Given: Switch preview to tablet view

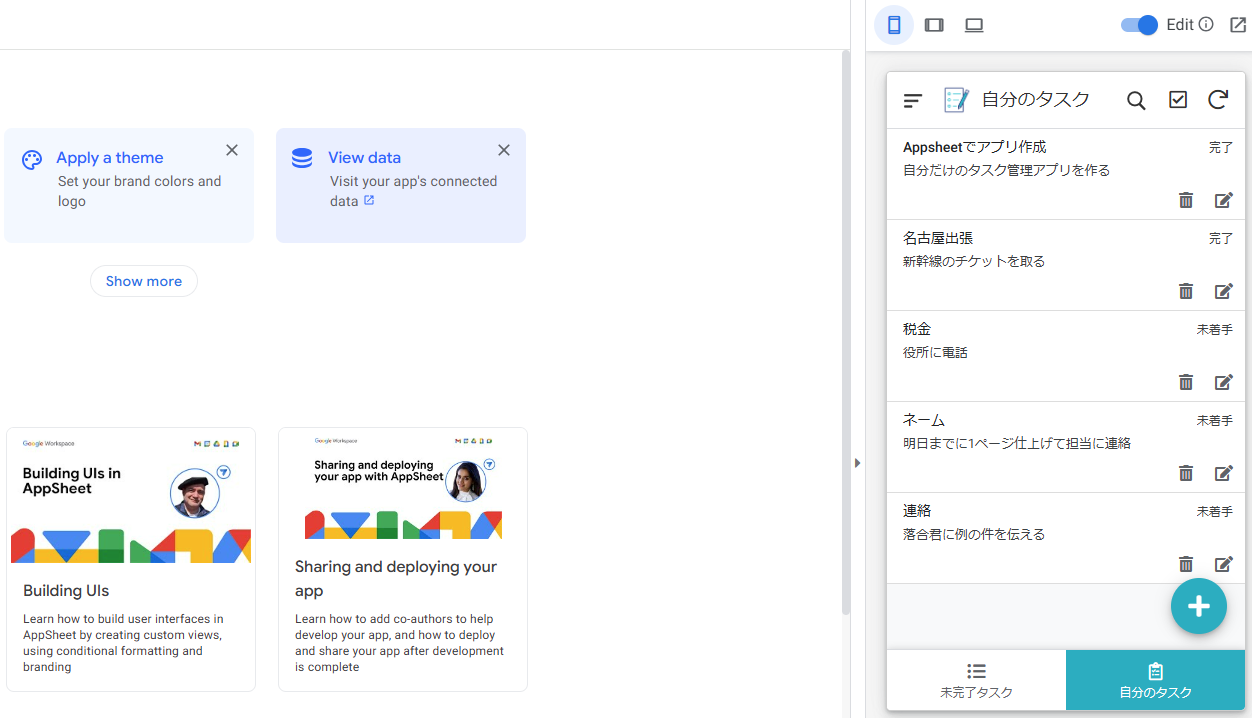Looking at the screenshot, I should pyautogui.click(x=933, y=24).
